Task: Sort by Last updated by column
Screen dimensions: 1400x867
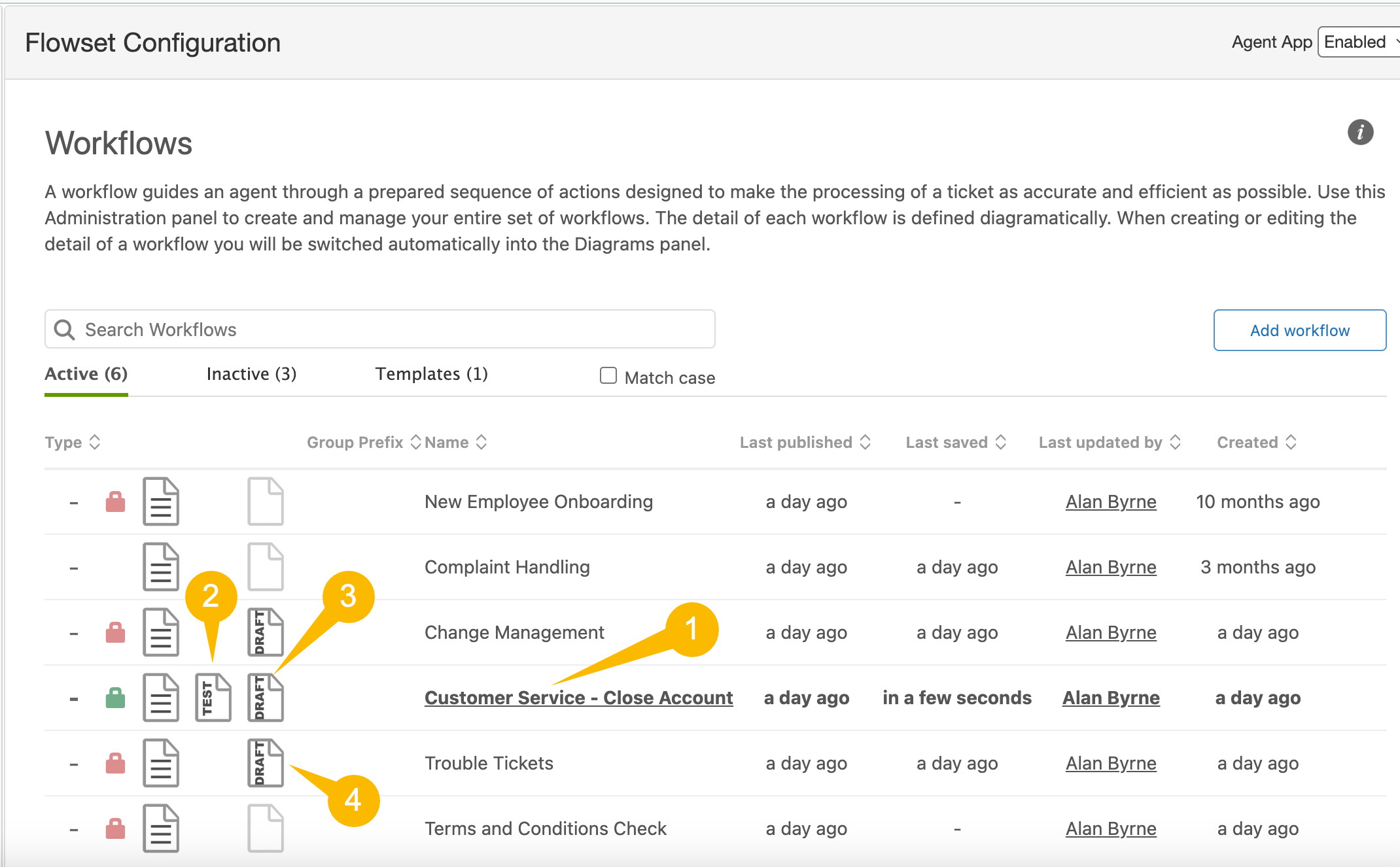Action: click(1110, 442)
